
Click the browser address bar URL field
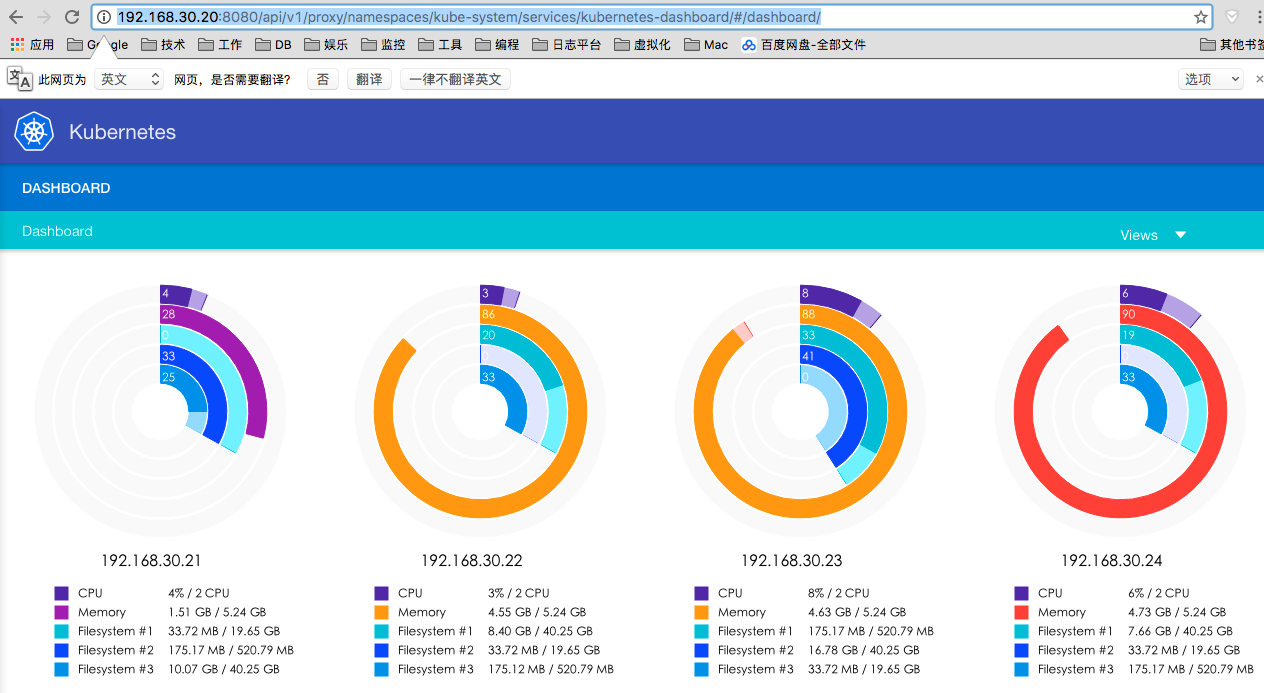pos(650,17)
